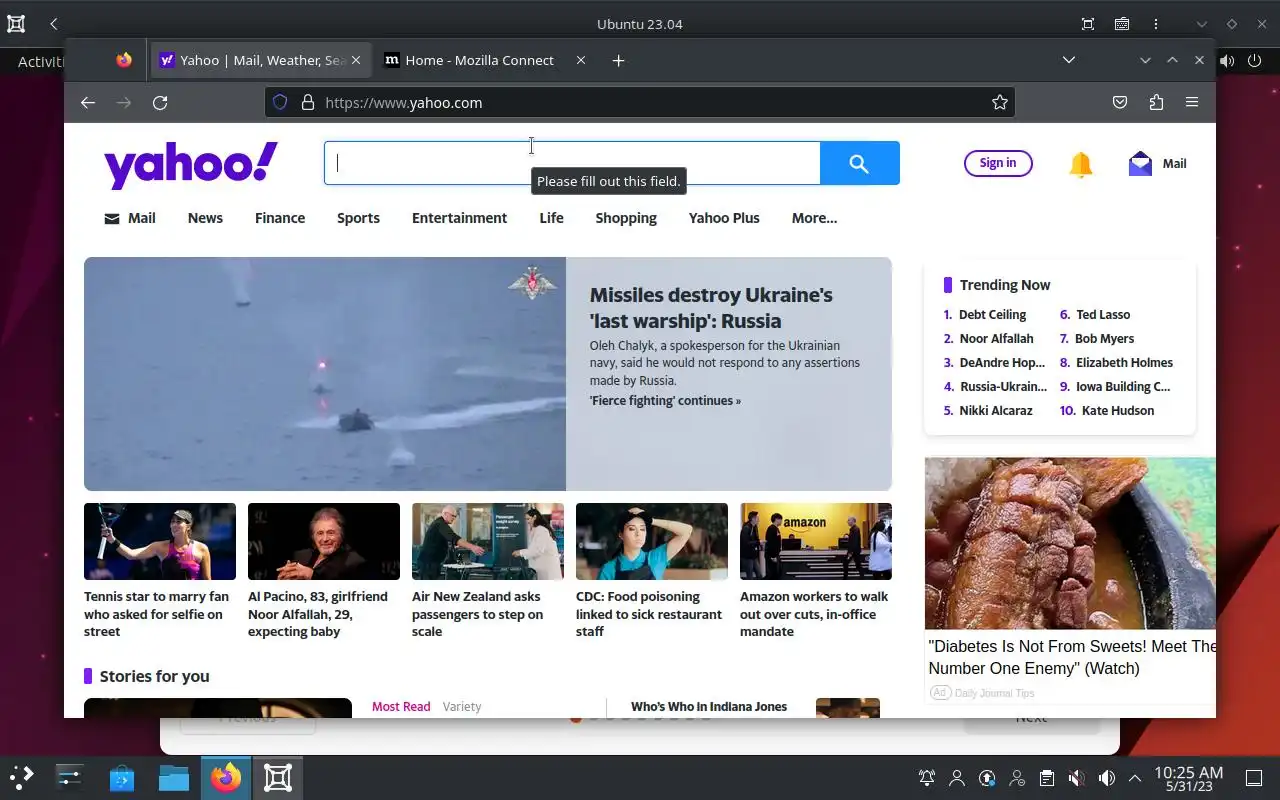The image size is (1280, 800).
Task: Open the Tennis star story thumbnail
Action: pos(160,541)
